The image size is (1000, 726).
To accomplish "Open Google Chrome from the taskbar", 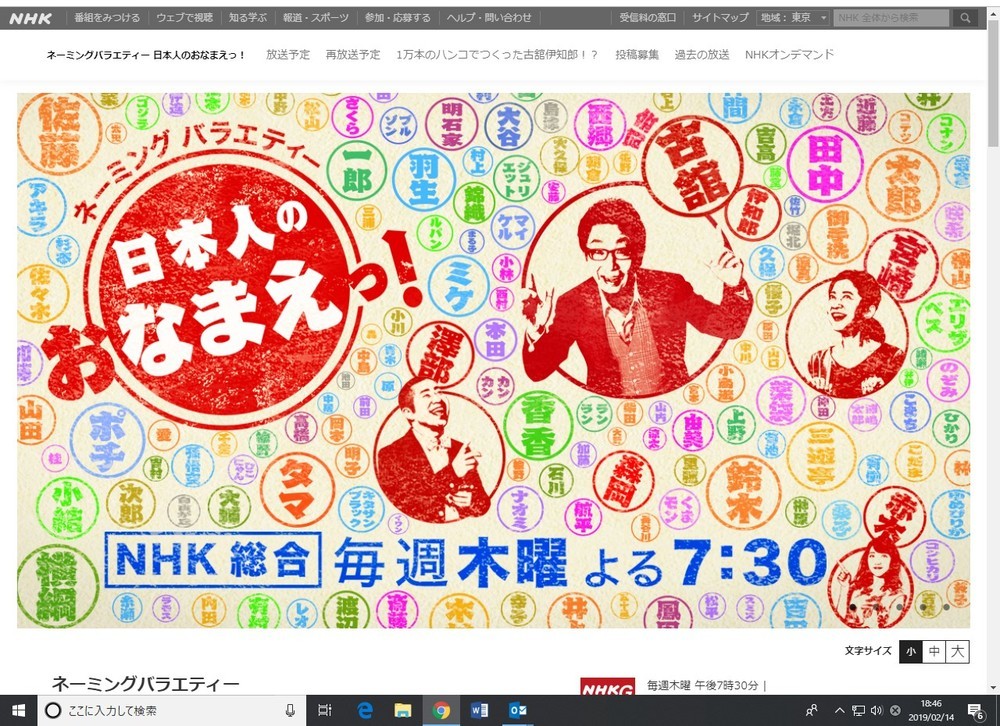I will (x=441, y=710).
